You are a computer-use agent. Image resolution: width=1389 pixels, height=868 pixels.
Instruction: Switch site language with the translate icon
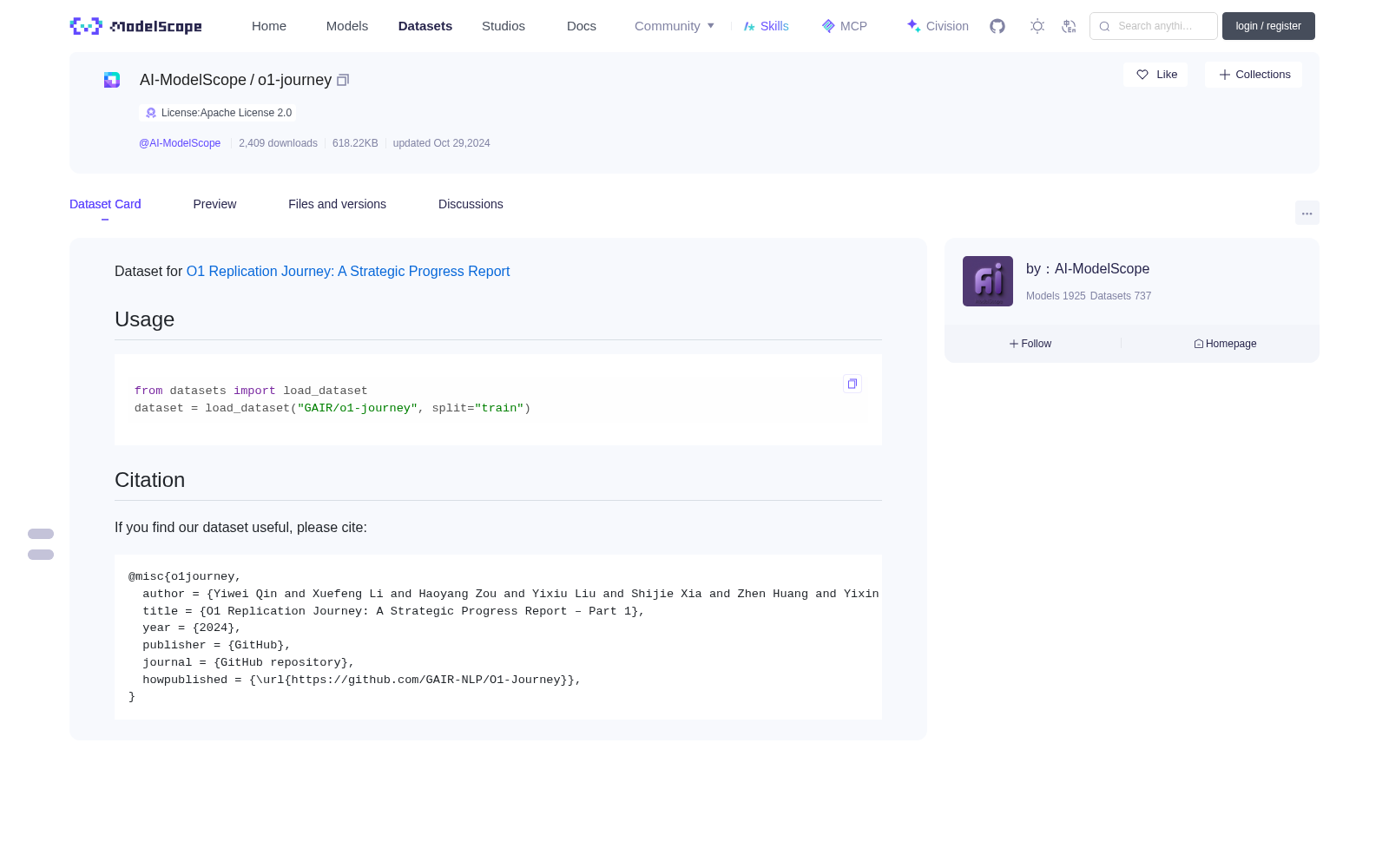[x=1069, y=26]
